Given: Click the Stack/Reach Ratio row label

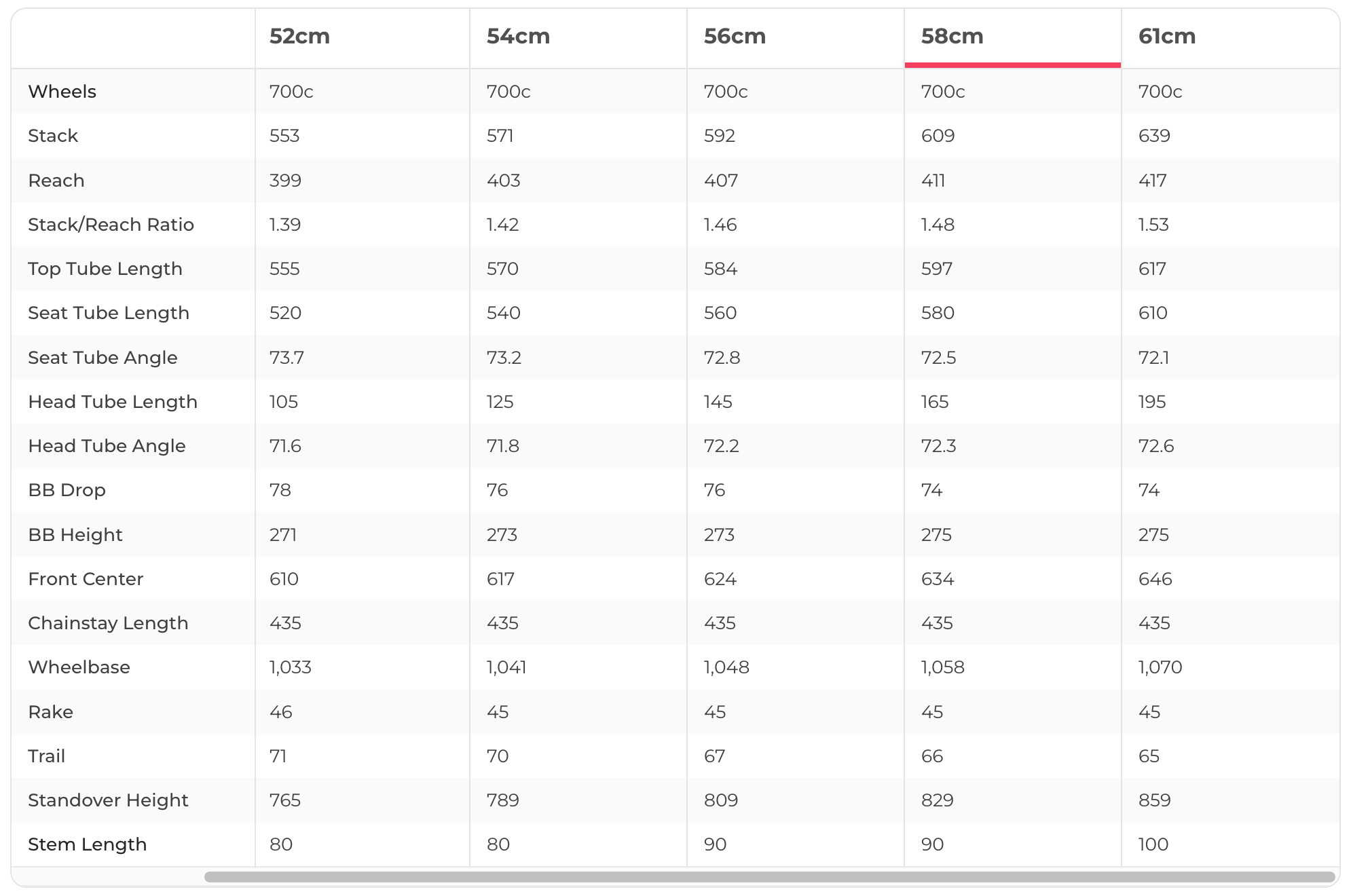Looking at the screenshot, I should (111, 225).
